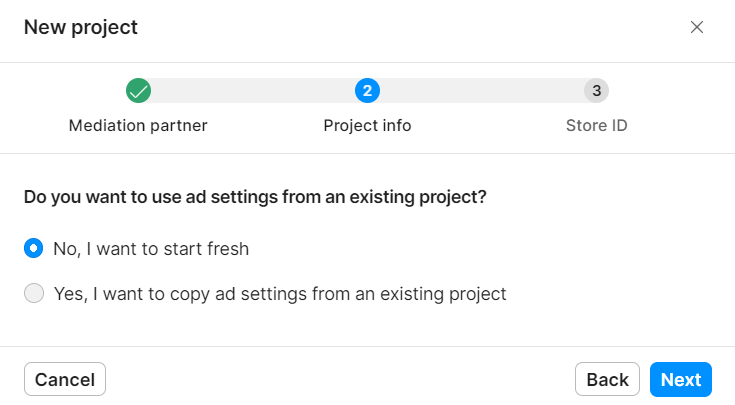735x405 pixels.
Task: Select the blue step 2 circle
Action: [367, 90]
